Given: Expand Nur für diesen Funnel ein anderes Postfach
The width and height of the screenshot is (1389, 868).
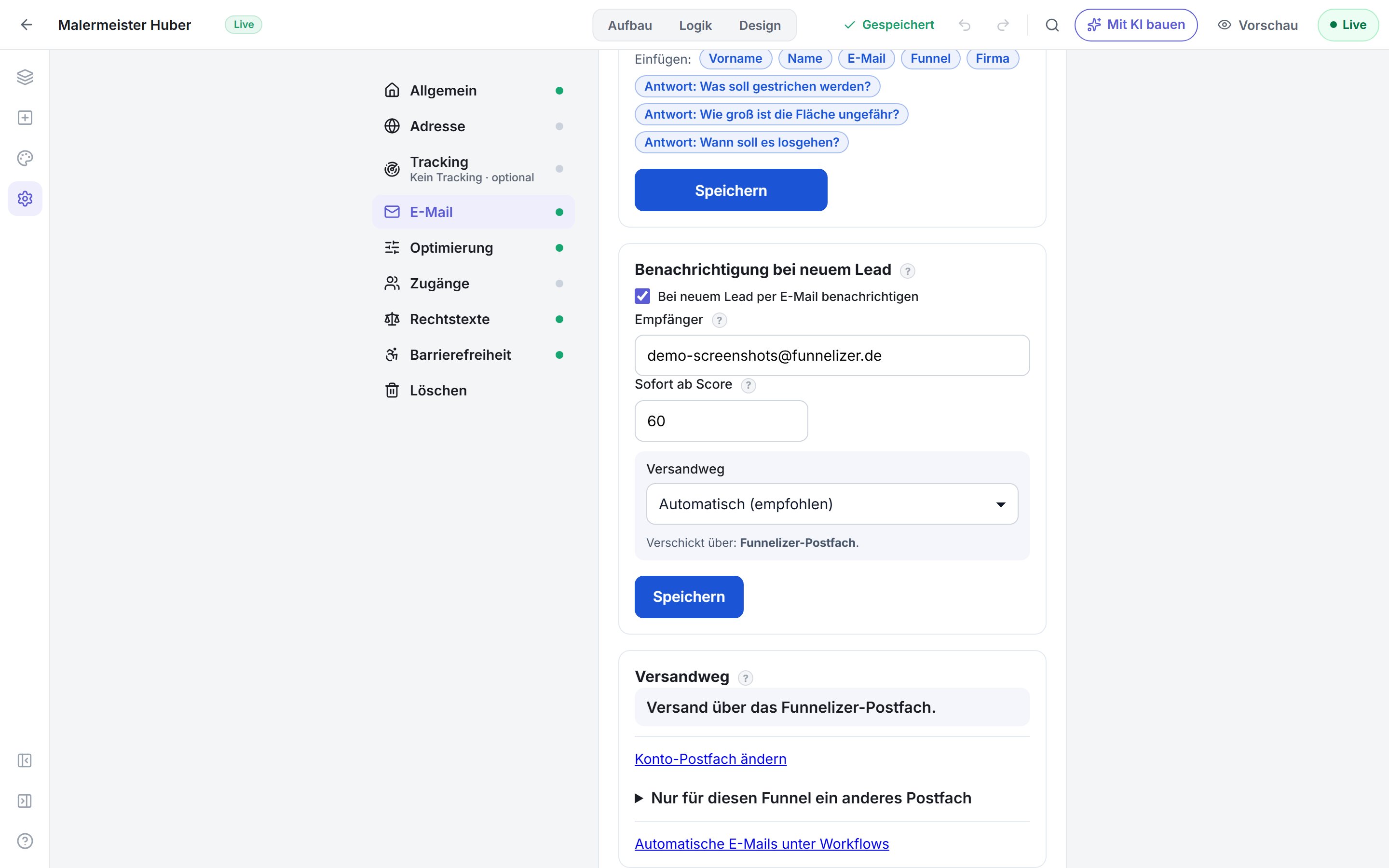Looking at the screenshot, I should 803,798.
